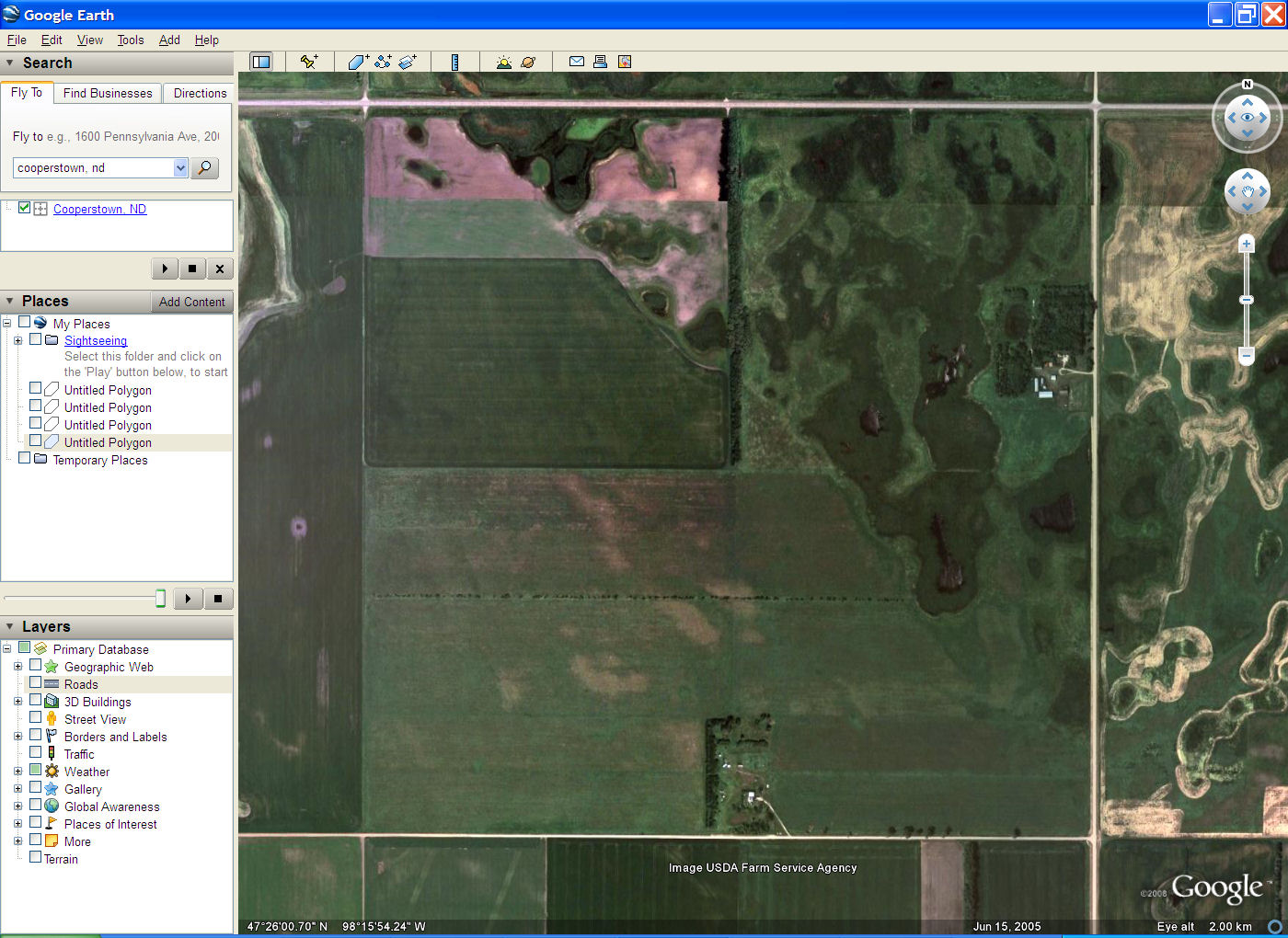
Task: Click the Add Content button
Action: click(x=191, y=302)
